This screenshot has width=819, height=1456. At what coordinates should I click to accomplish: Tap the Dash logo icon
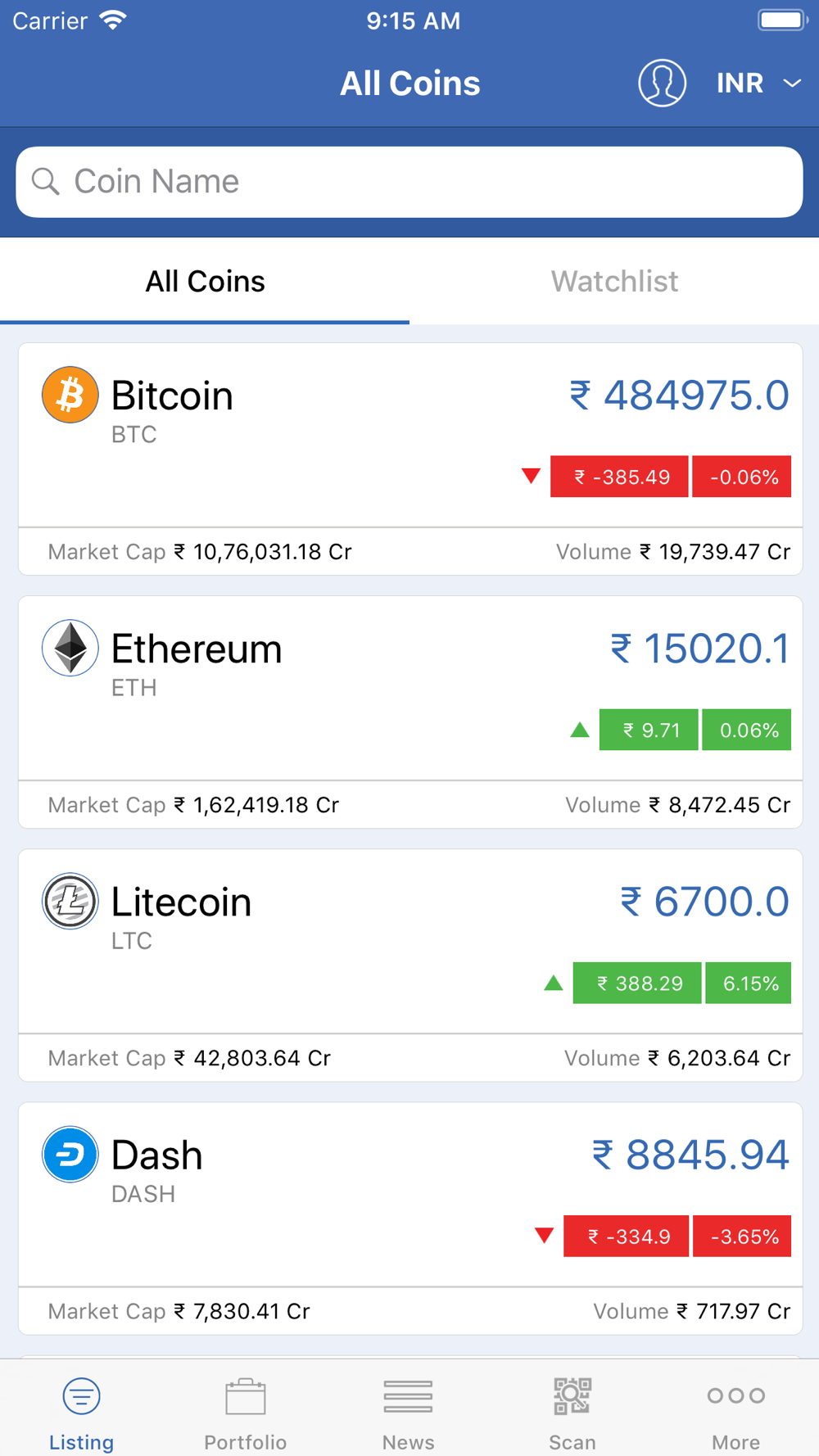pyautogui.click(x=70, y=1154)
